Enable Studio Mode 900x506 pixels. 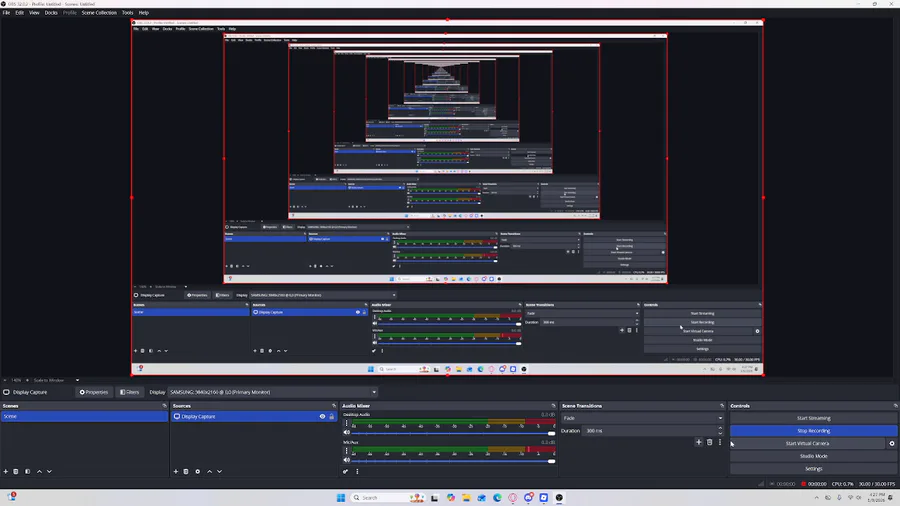813,456
